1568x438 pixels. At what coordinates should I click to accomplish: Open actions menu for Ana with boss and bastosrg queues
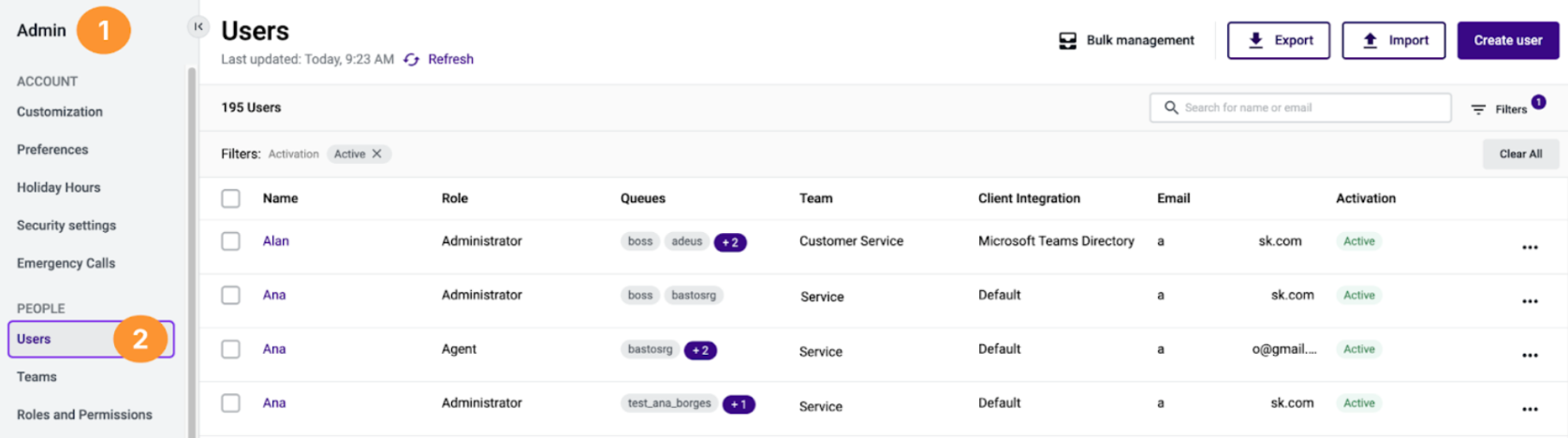point(1530,301)
